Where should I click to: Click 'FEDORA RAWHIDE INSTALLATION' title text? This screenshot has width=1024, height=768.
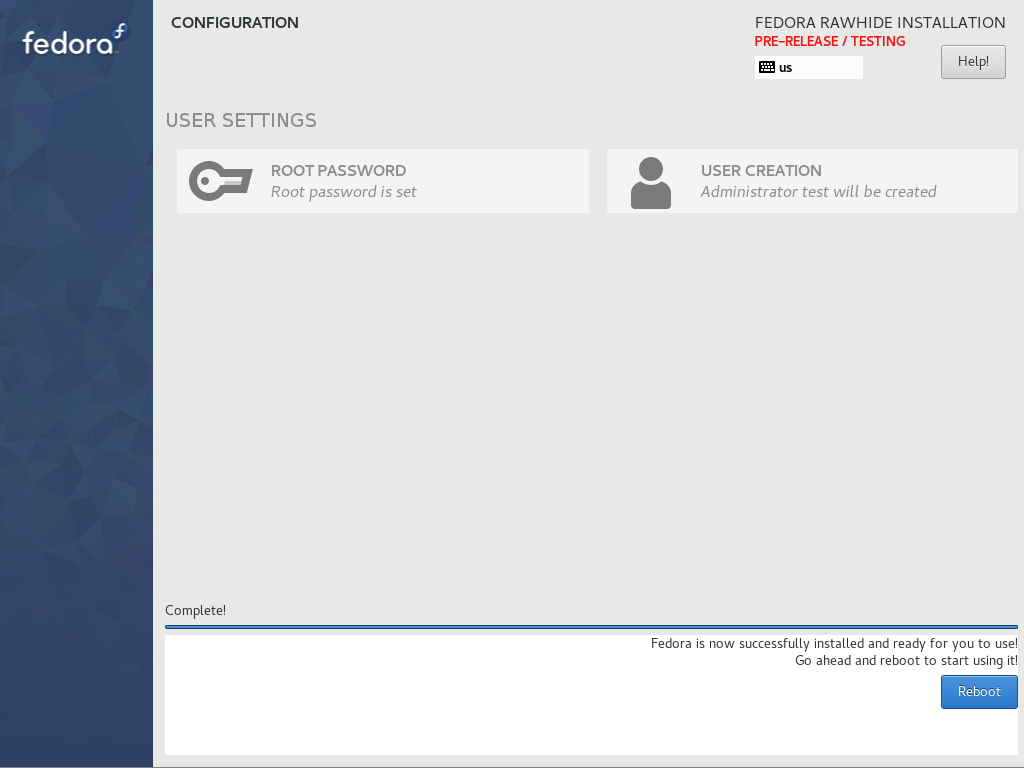pyautogui.click(x=880, y=23)
